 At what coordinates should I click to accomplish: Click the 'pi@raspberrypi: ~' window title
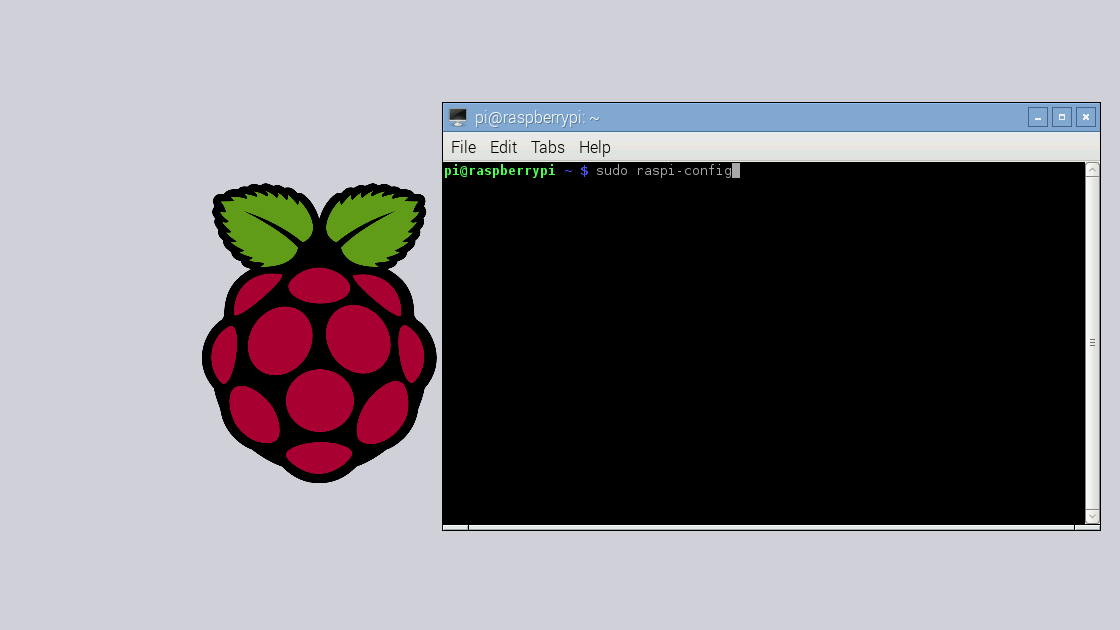[x=537, y=118]
